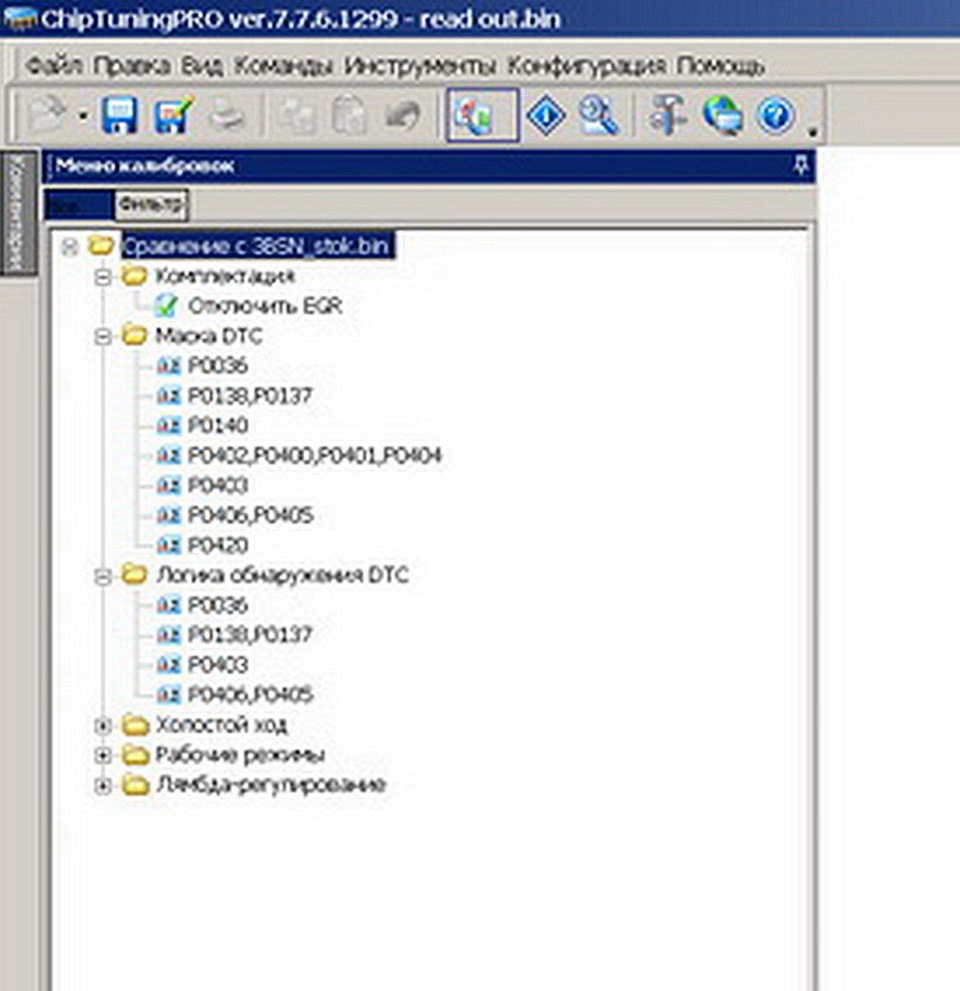The height and width of the screenshot is (991, 960).
Task: Select the Комплектация folder label
Action: (225, 276)
